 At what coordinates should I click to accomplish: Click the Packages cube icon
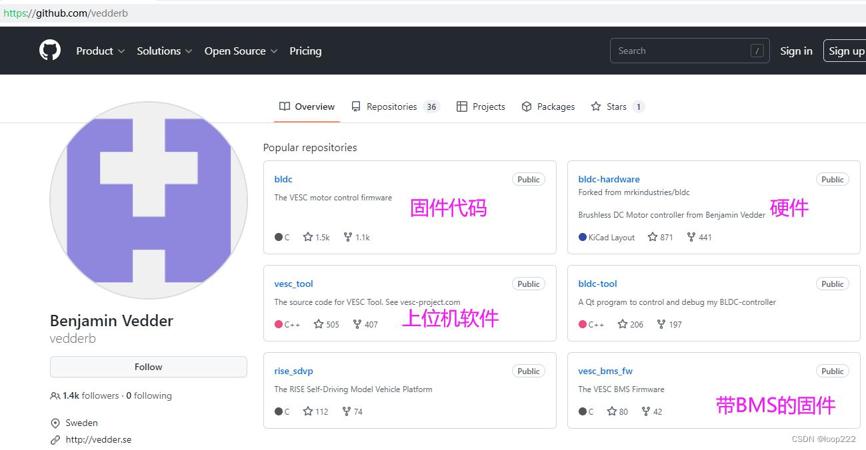click(x=526, y=107)
